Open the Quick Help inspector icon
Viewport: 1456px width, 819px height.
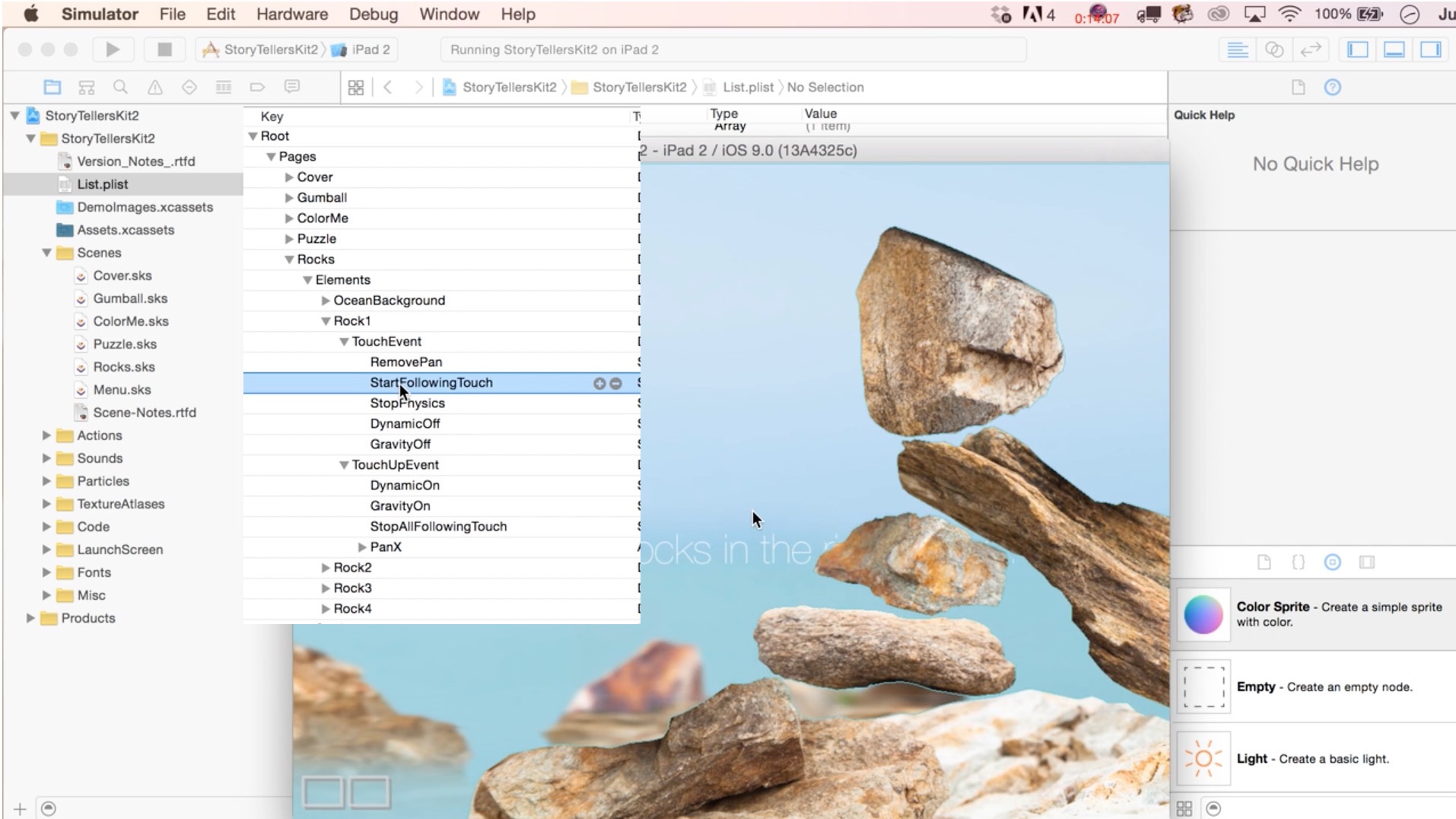(x=1332, y=88)
